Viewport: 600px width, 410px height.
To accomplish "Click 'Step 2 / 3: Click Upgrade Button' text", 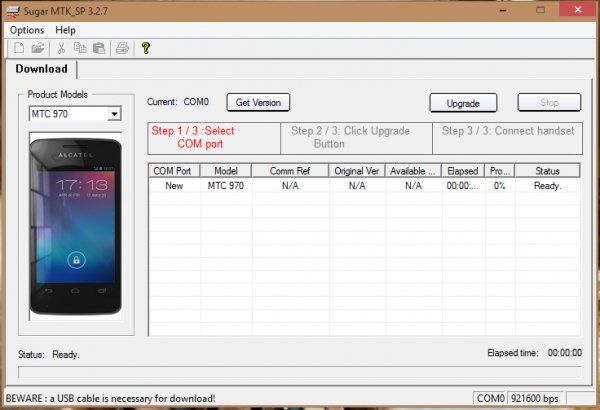I will [x=350, y=137].
